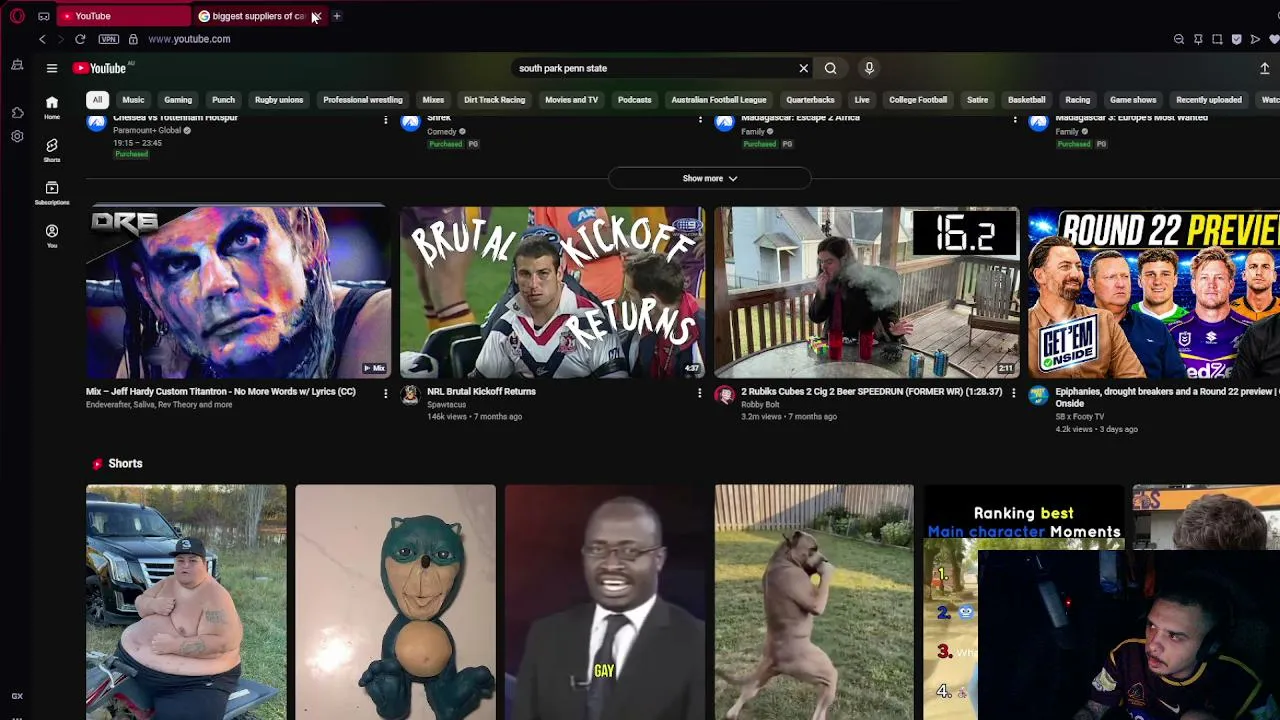Select the Quarterbacks filter chip
Image resolution: width=1280 pixels, height=720 pixels.
coord(810,100)
